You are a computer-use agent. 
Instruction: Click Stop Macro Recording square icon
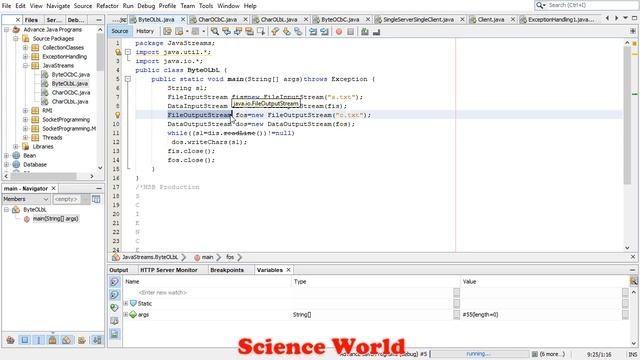pos(350,31)
